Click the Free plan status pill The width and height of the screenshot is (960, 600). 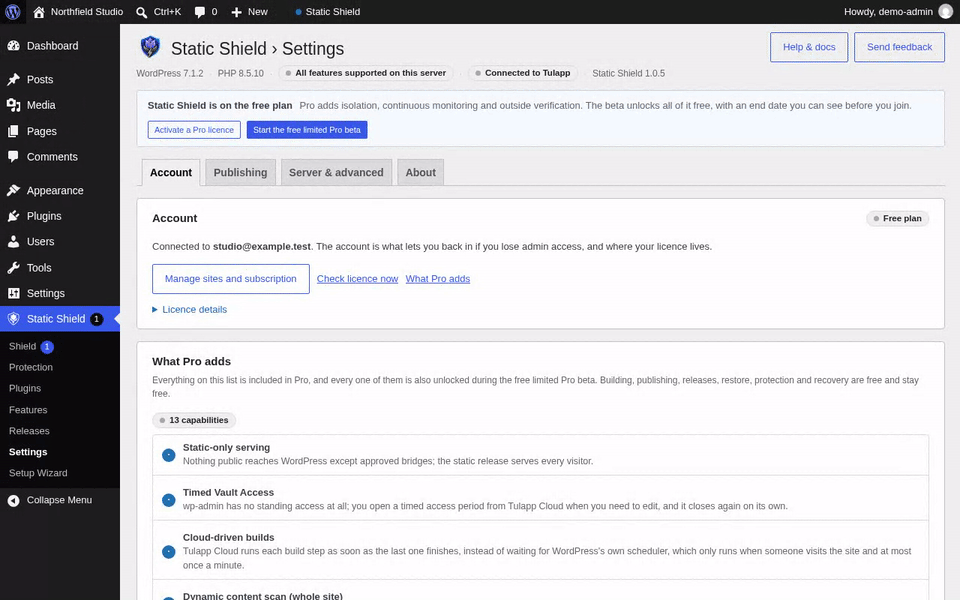tap(897, 219)
